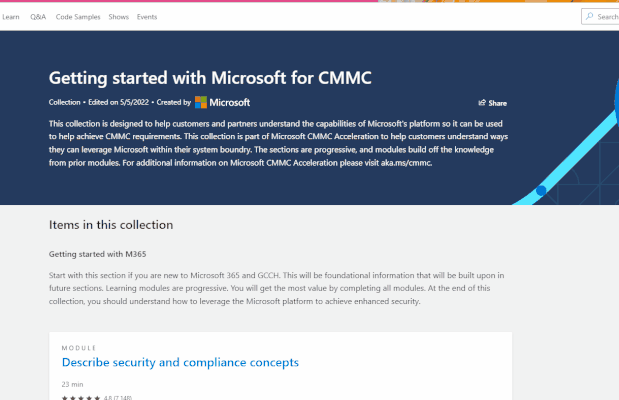
Task: Click the search magnifier icon
Action: (x=589, y=16)
